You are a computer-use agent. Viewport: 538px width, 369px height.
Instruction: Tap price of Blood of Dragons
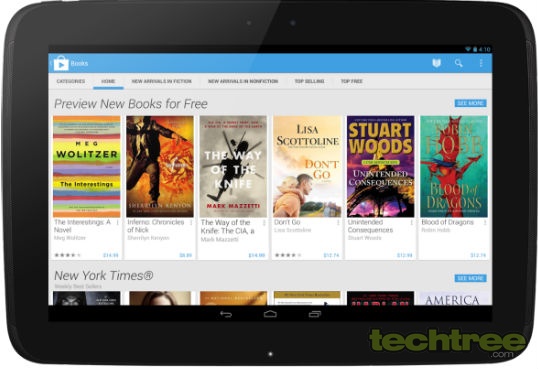pyautogui.click(x=478, y=255)
